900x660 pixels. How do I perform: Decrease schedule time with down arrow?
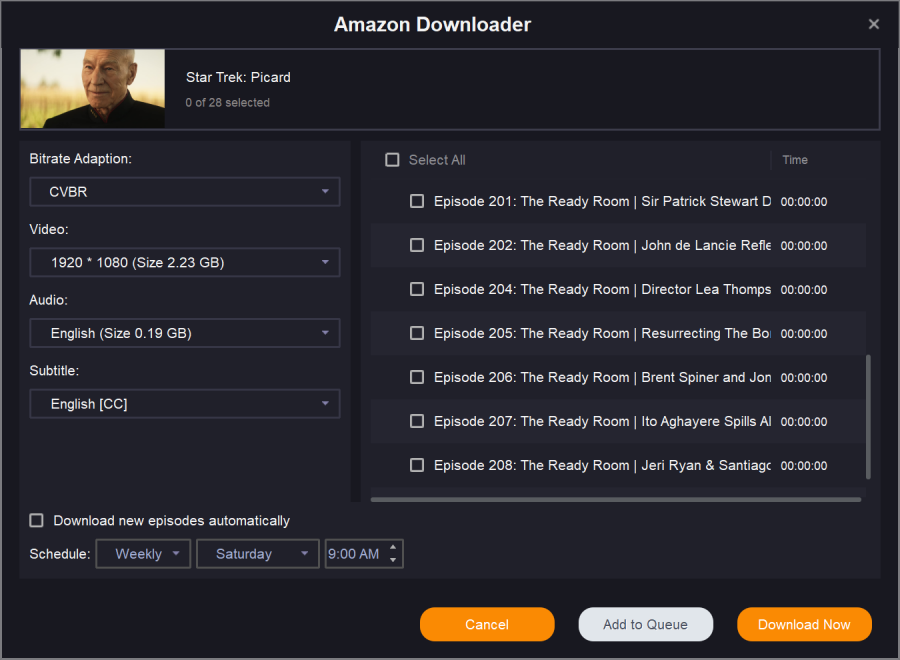(393, 560)
